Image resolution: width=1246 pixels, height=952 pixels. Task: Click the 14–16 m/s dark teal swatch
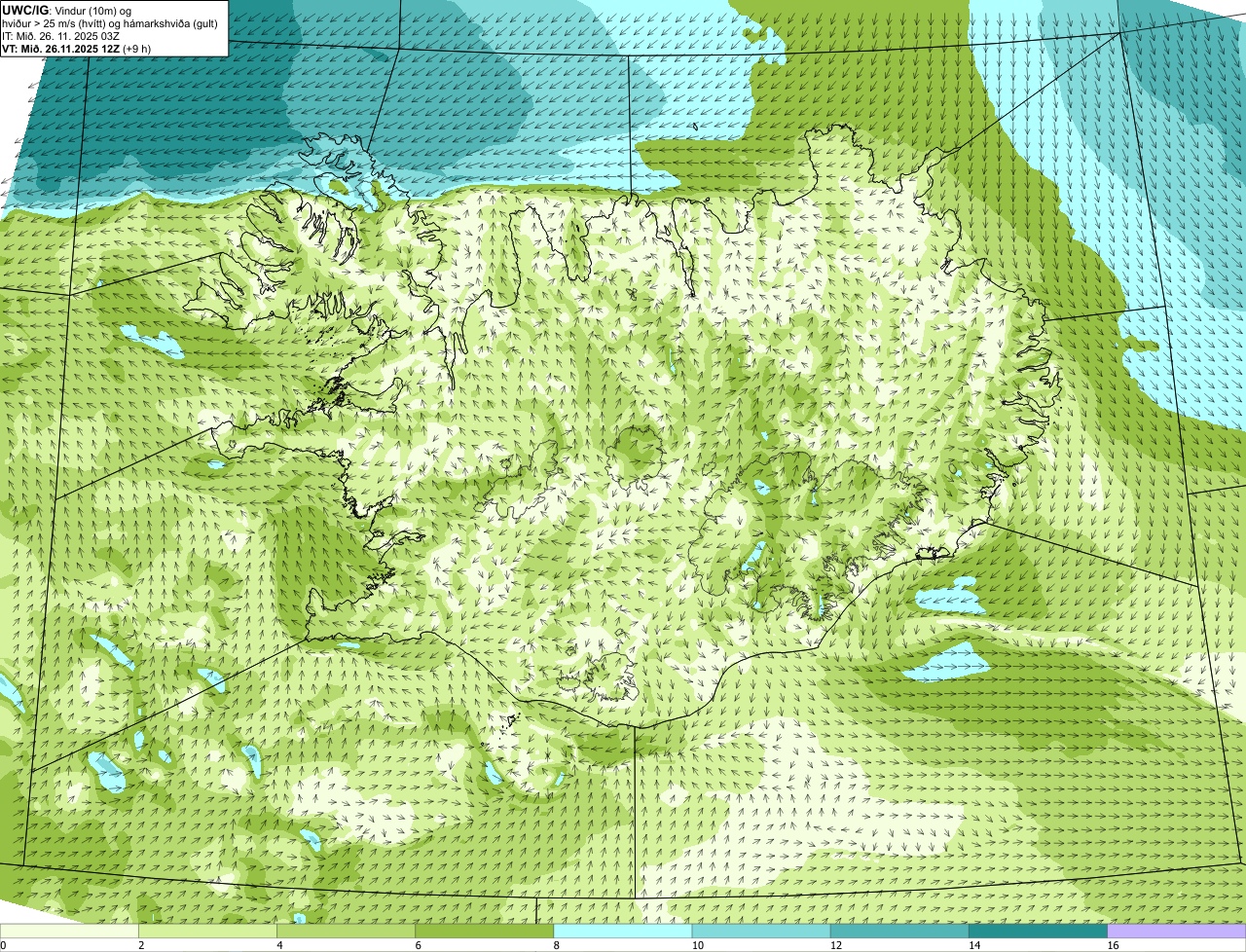[x=1039, y=931]
